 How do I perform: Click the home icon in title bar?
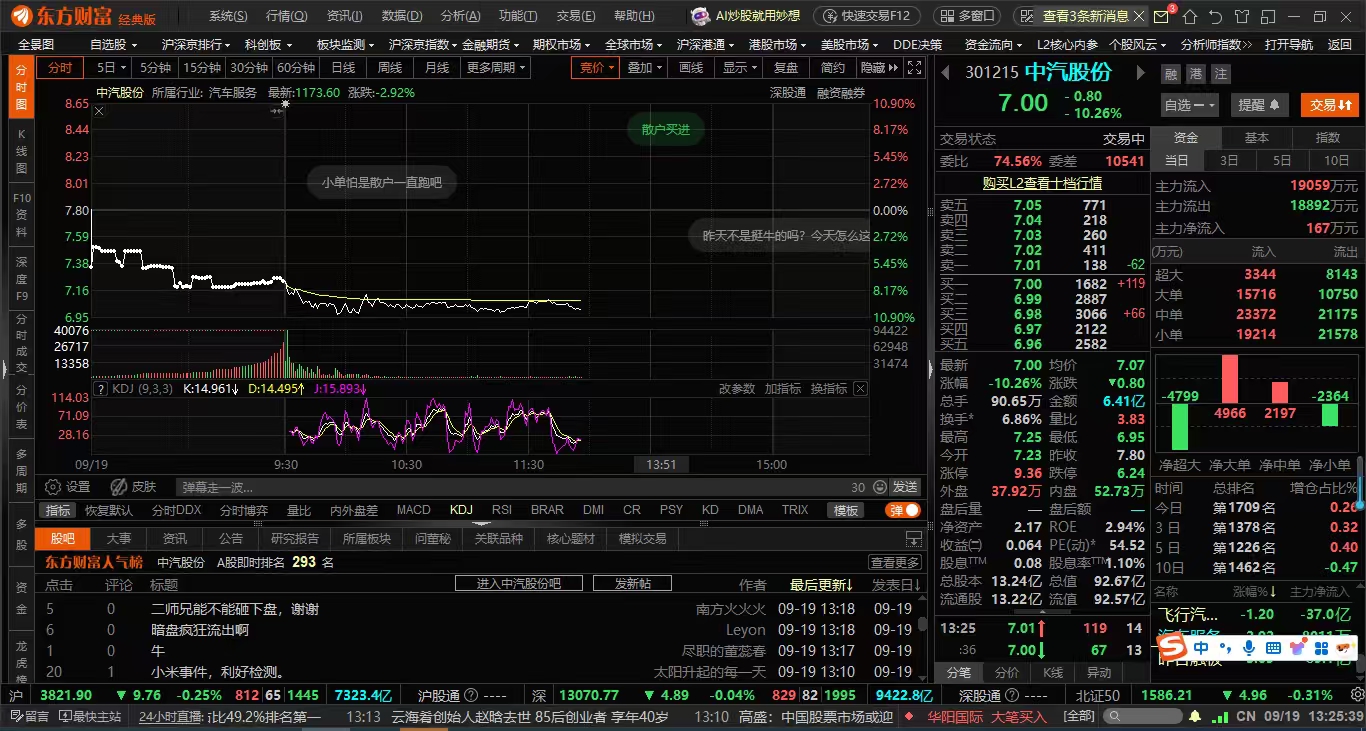(1189, 16)
